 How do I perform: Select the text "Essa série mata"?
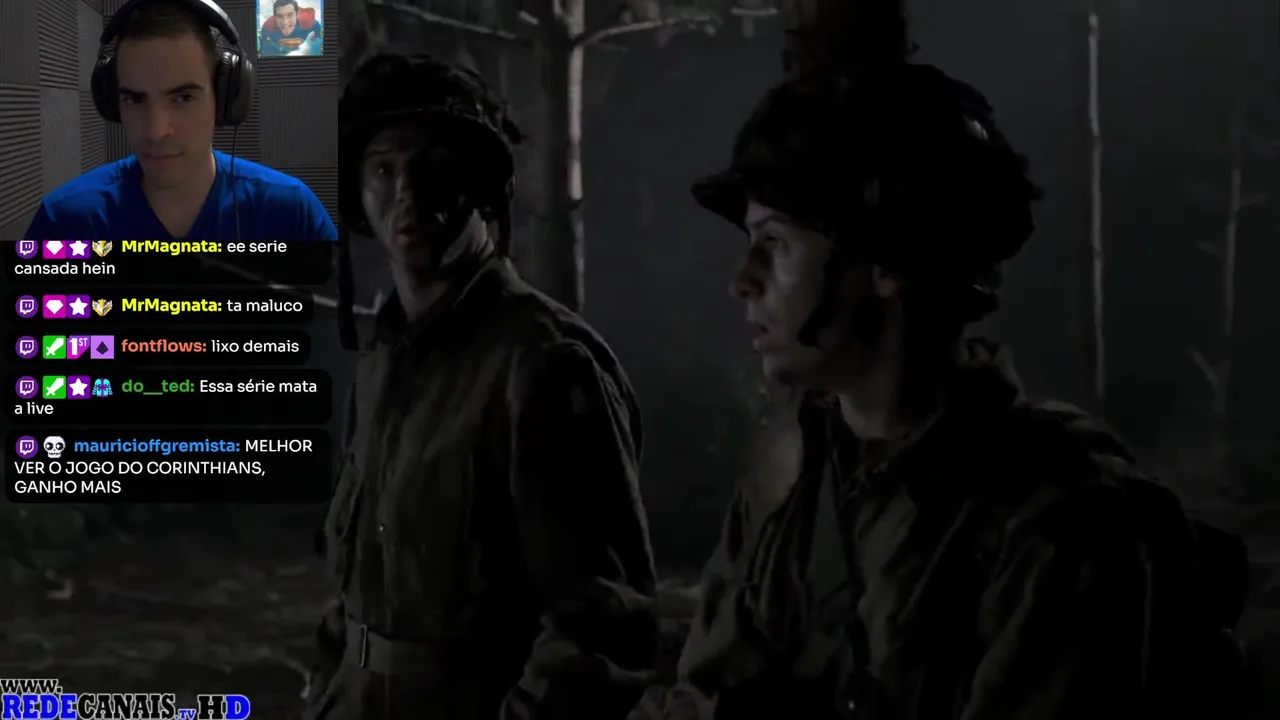click(258, 386)
